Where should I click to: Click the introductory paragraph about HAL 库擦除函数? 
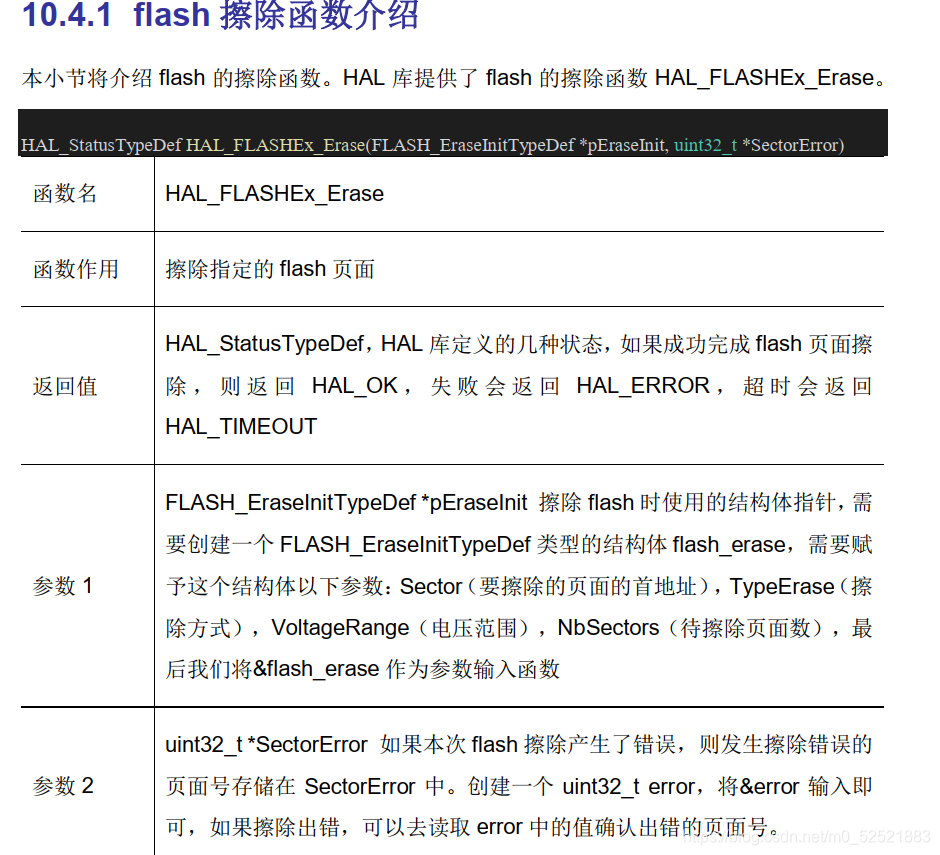460,77
